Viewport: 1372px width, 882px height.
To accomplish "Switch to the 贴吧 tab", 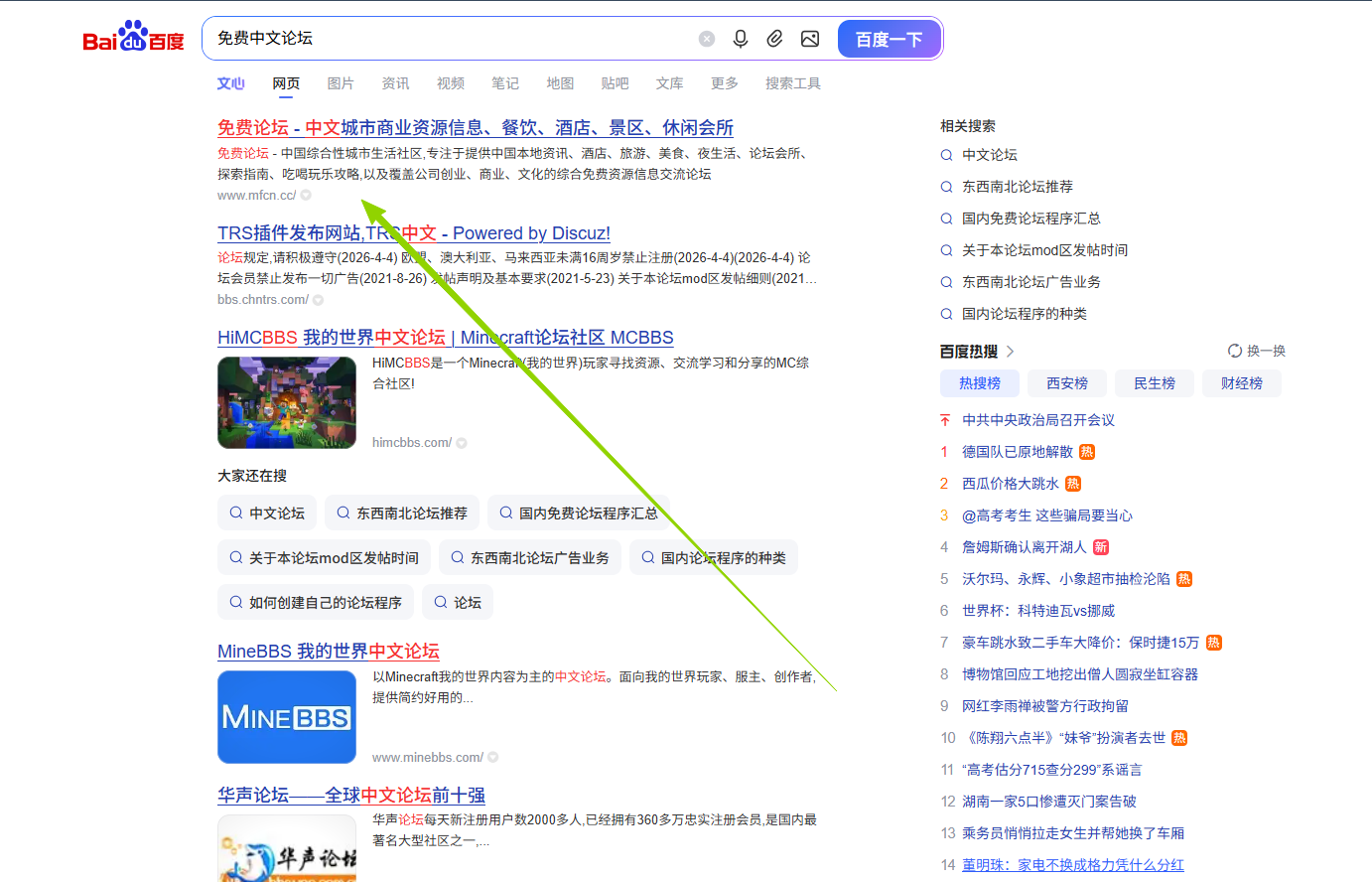I will pos(615,83).
